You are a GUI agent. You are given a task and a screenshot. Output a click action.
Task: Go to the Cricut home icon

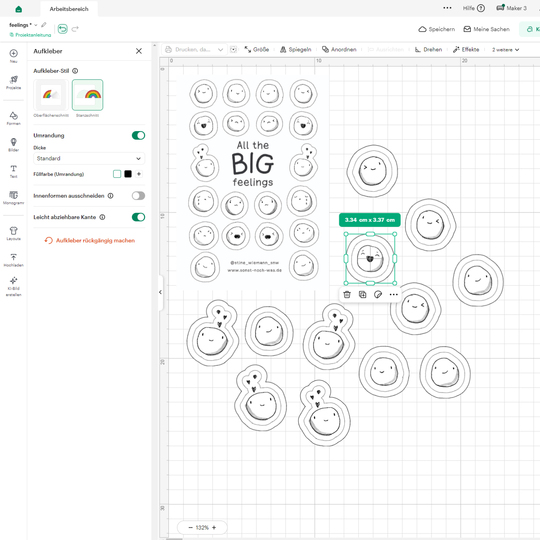pyautogui.click(x=19, y=9)
